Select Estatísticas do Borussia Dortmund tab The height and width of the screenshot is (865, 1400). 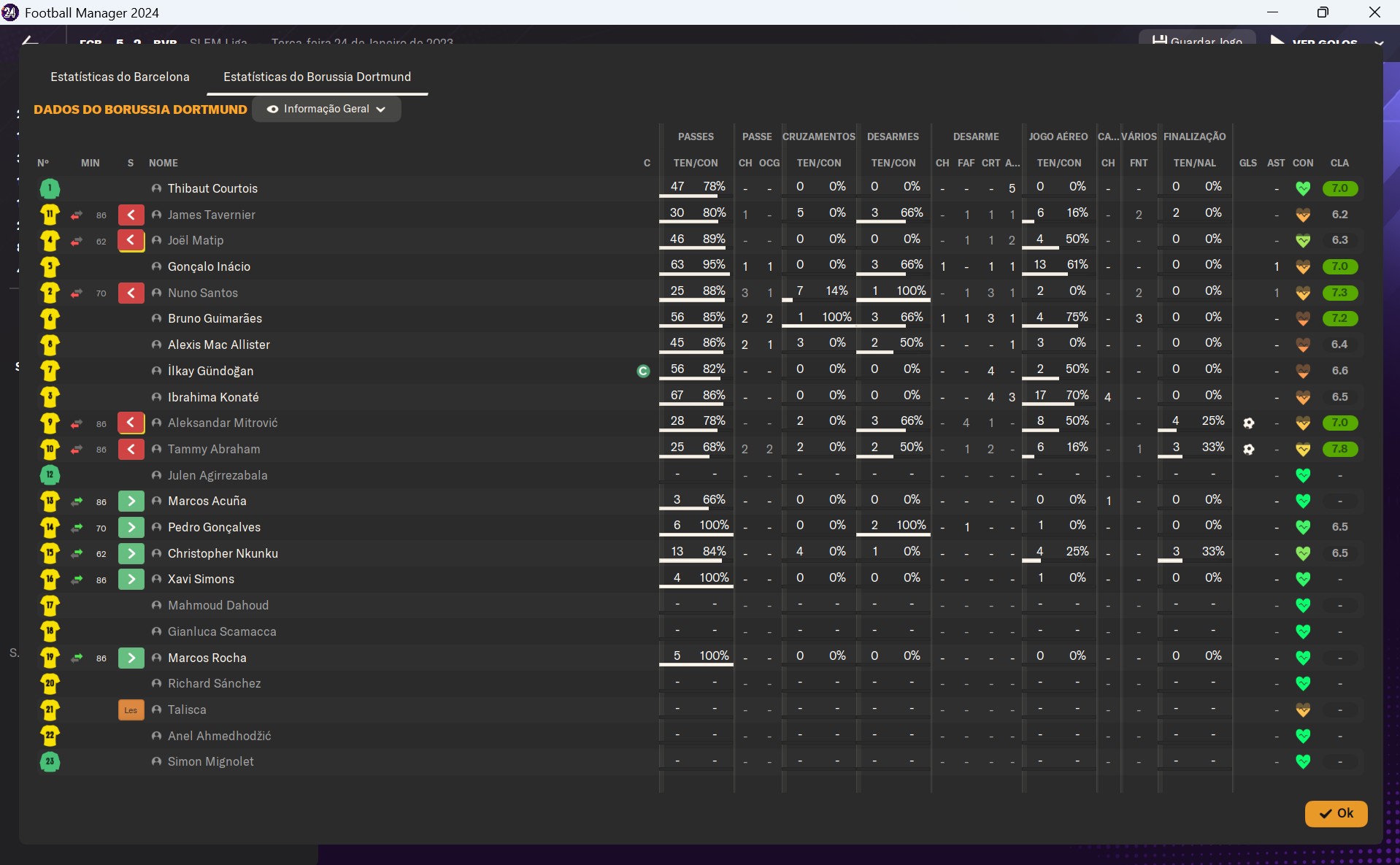pyautogui.click(x=317, y=77)
